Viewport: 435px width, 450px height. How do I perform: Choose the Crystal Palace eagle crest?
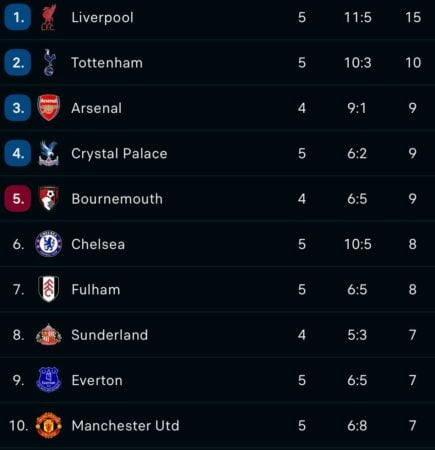coord(49,153)
